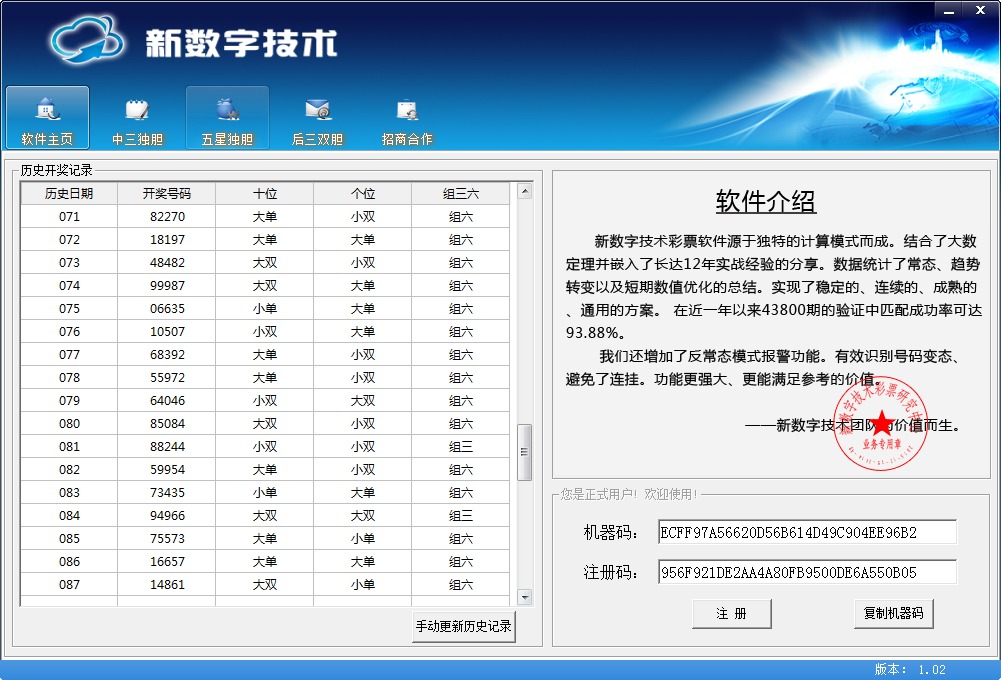Click the 历史日期 column header

click(x=69, y=193)
